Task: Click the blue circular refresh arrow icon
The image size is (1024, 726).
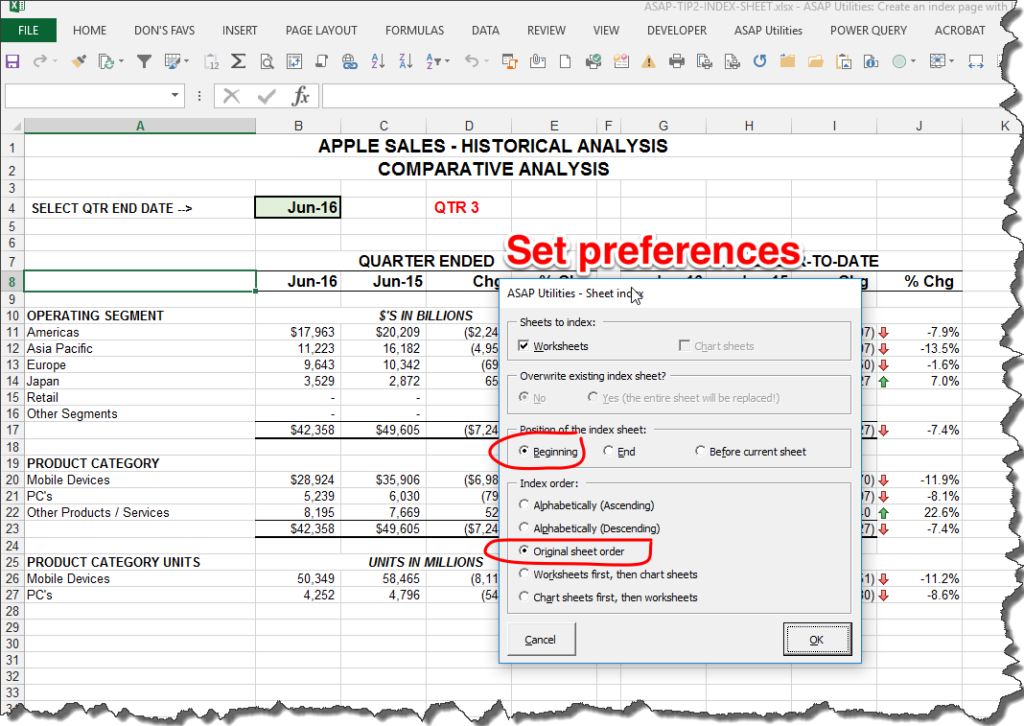Action: tap(760, 61)
